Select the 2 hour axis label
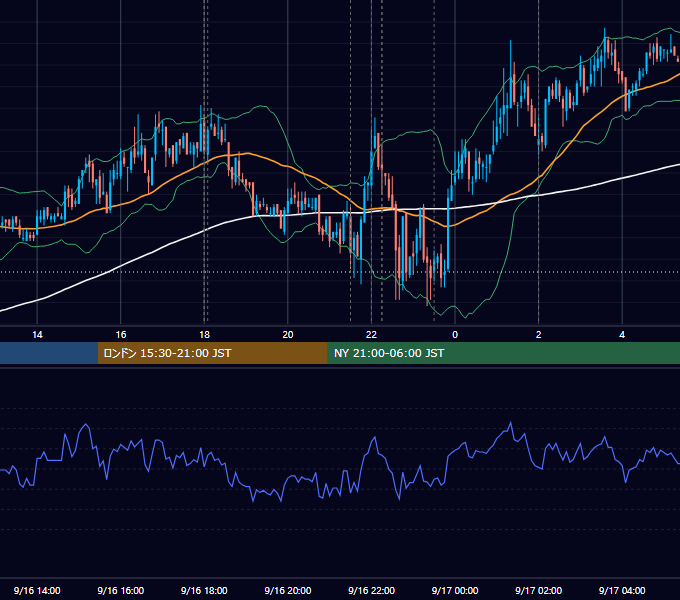 click(x=539, y=334)
